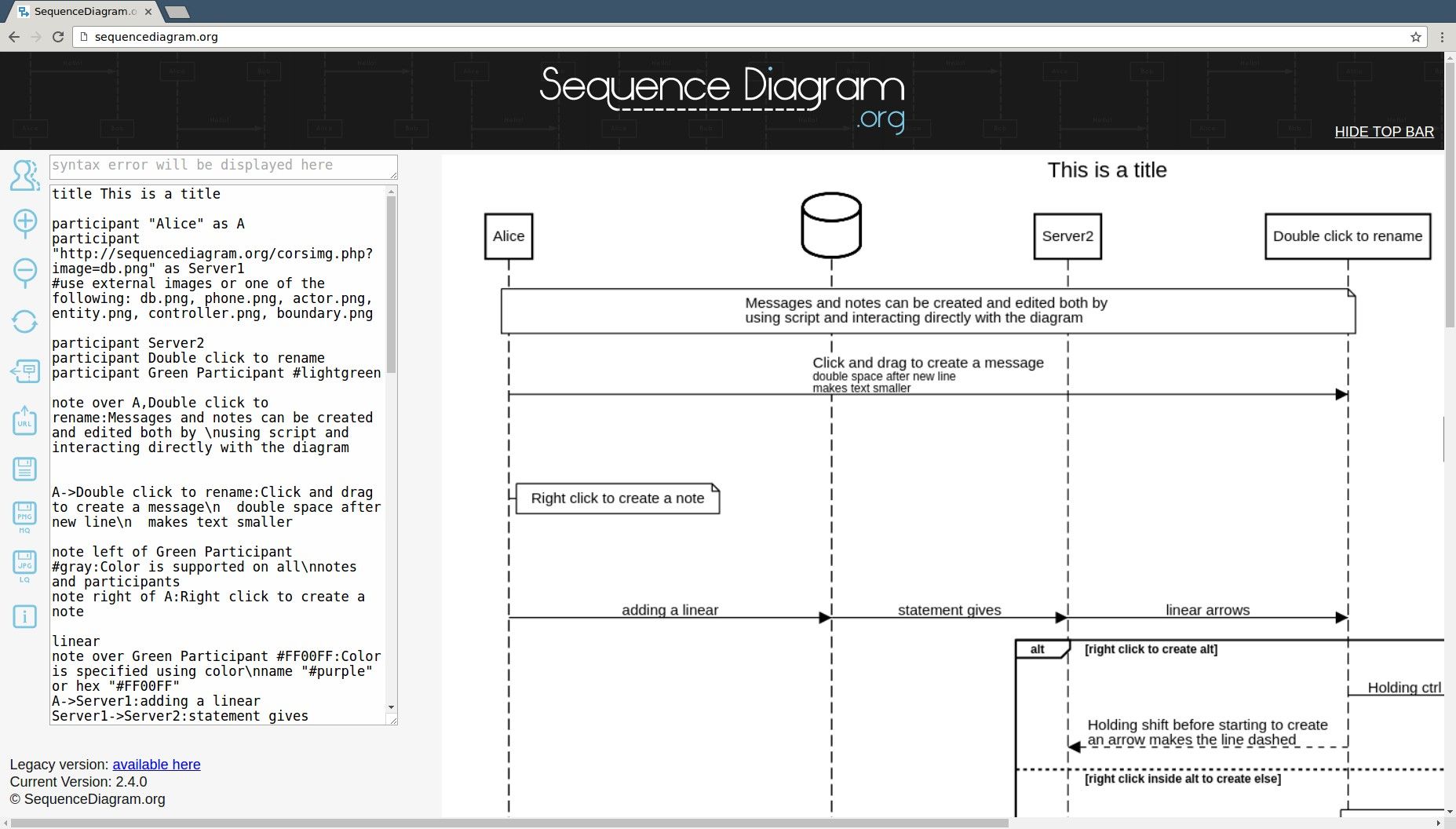Click the script editor vertical scrollbar thumb

point(392,285)
